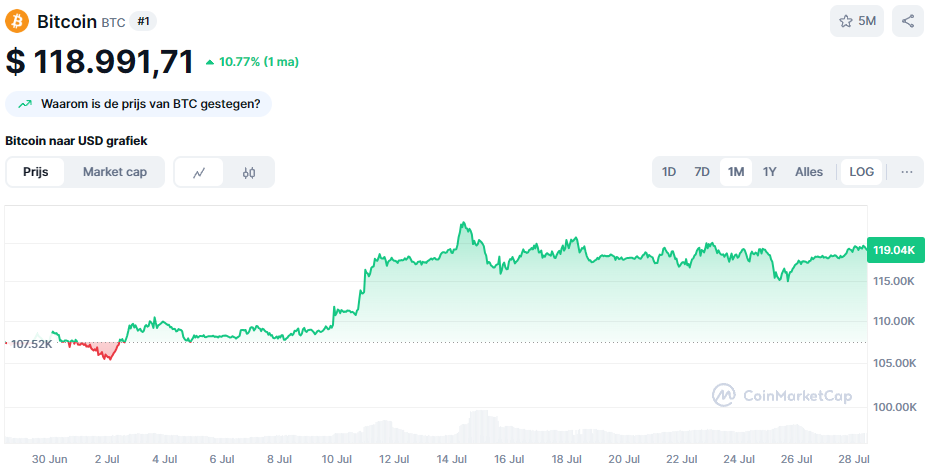This screenshot has width=928, height=465.
Task: Open 'Waarom is de prijs van BTC gestegen?'
Action: click(x=138, y=104)
